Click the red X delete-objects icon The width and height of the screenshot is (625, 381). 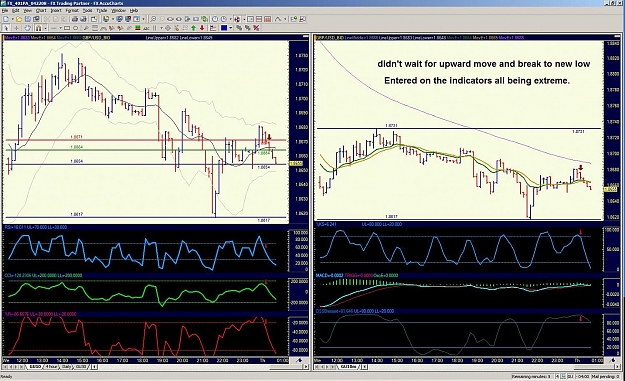click(256, 28)
